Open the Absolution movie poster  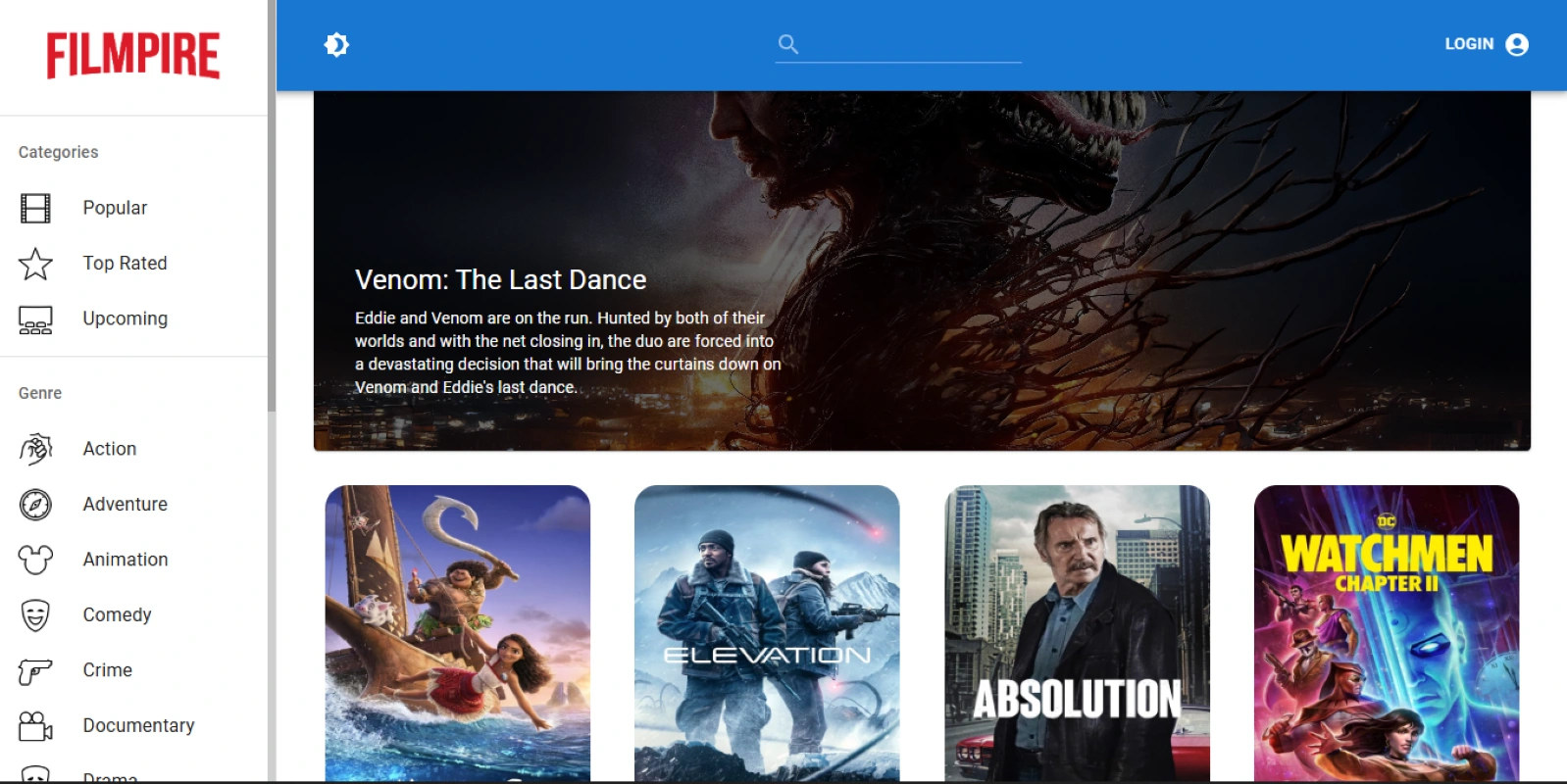tap(1077, 634)
